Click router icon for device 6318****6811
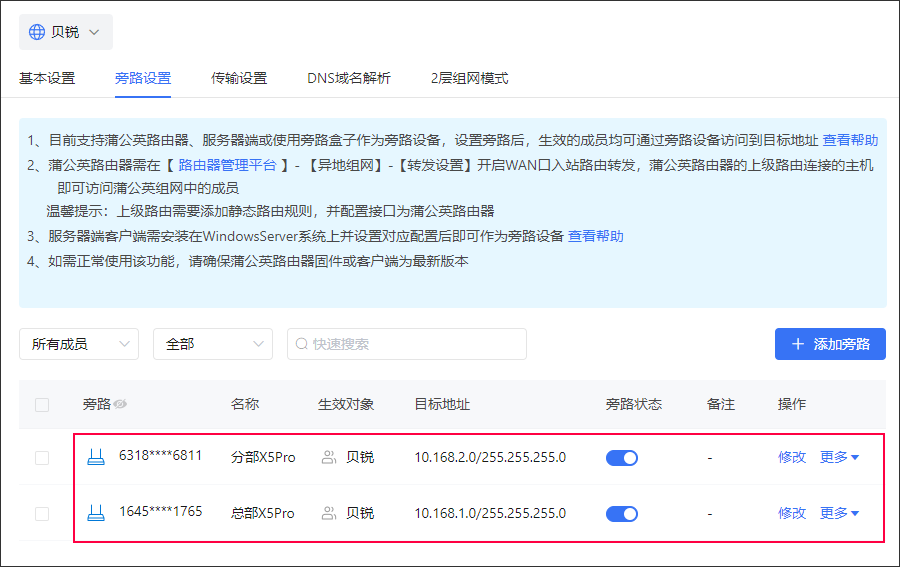900x567 pixels. click(x=96, y=457)
